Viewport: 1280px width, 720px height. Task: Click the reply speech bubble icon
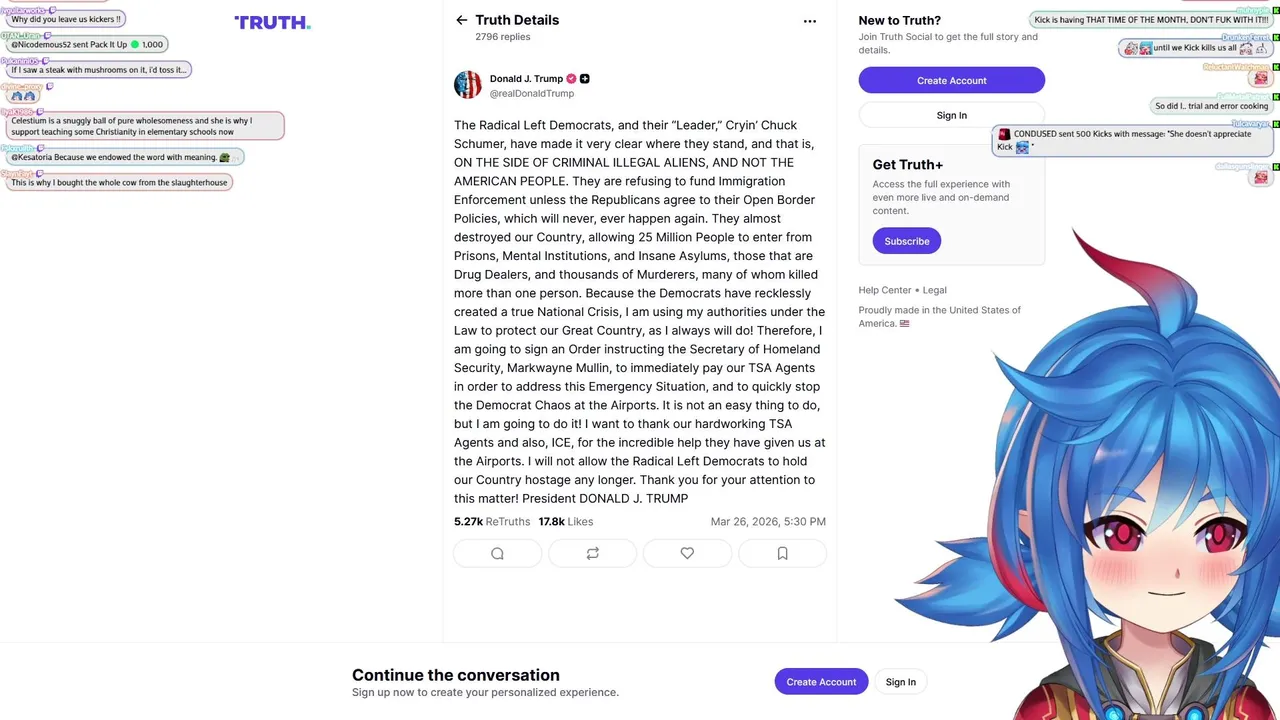(x=497, y=553)
